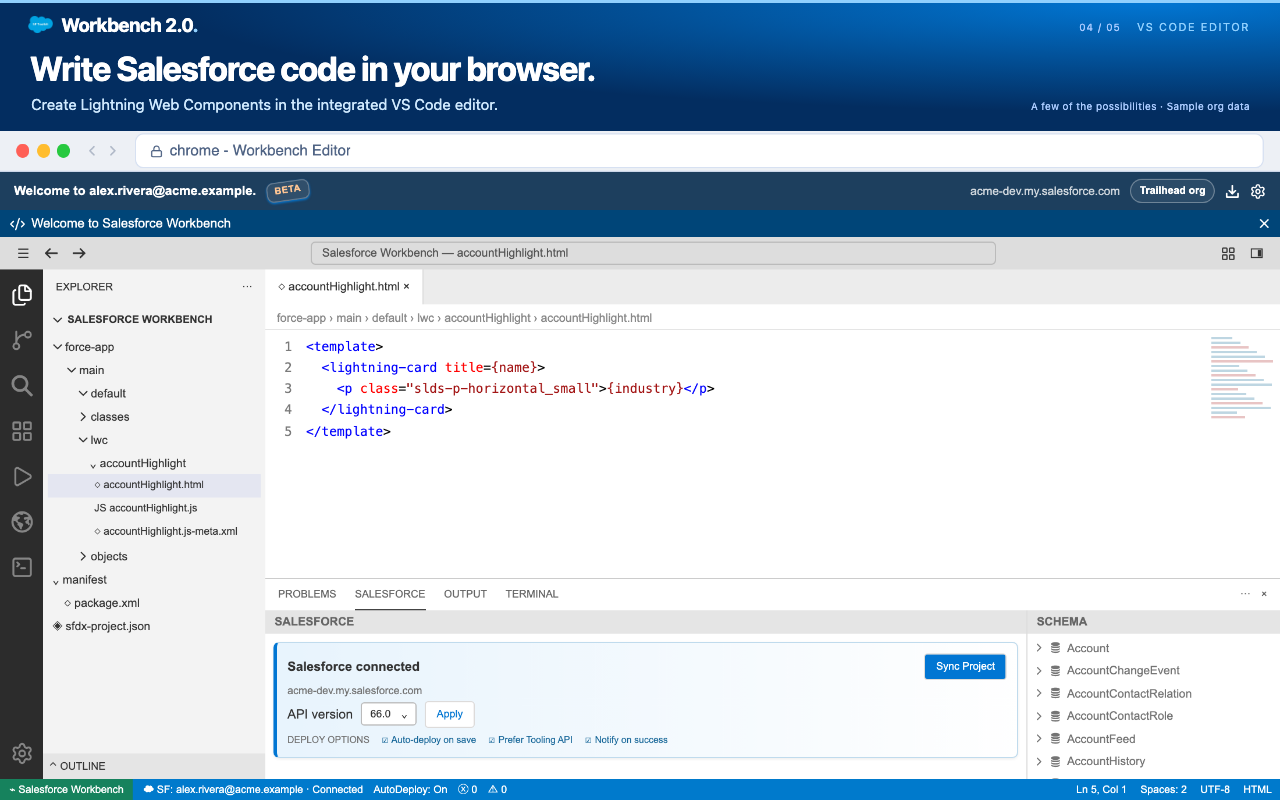This screenshot has width=1280, height=800.
Task: Go forward with the right arrow
Action: tap(79, 254)
